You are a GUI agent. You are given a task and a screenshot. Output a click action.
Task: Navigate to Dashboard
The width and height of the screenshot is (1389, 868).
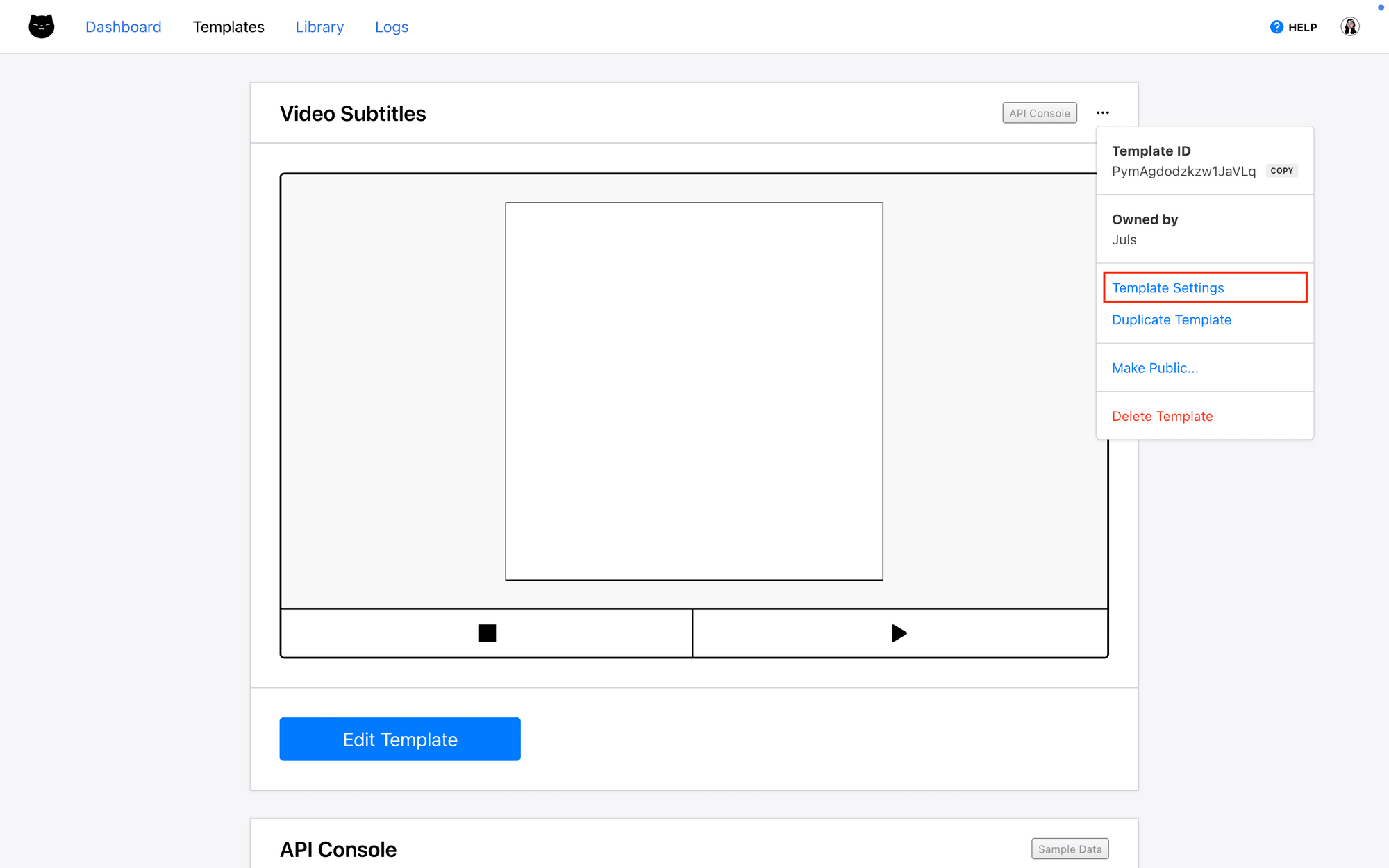[x=123, y=26]
